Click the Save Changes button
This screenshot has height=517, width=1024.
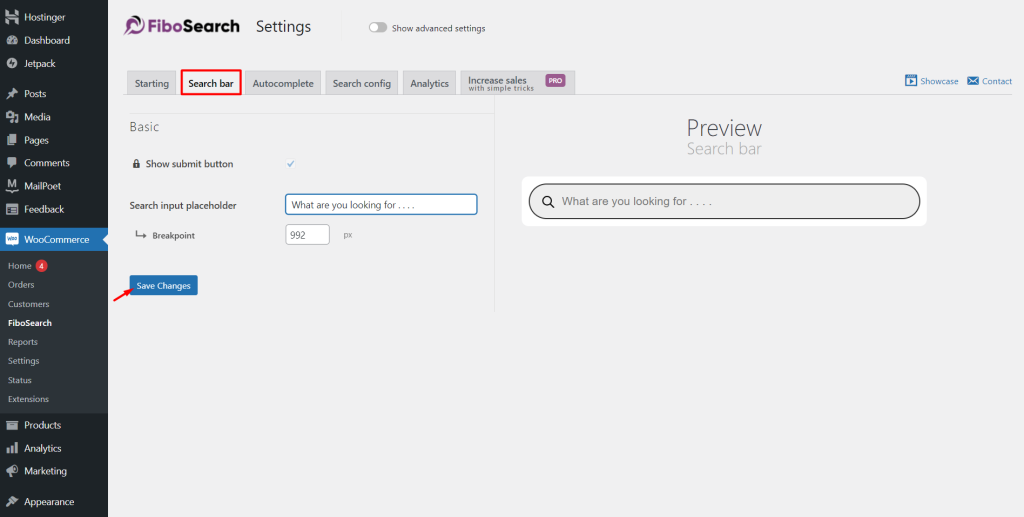(163, 285)
